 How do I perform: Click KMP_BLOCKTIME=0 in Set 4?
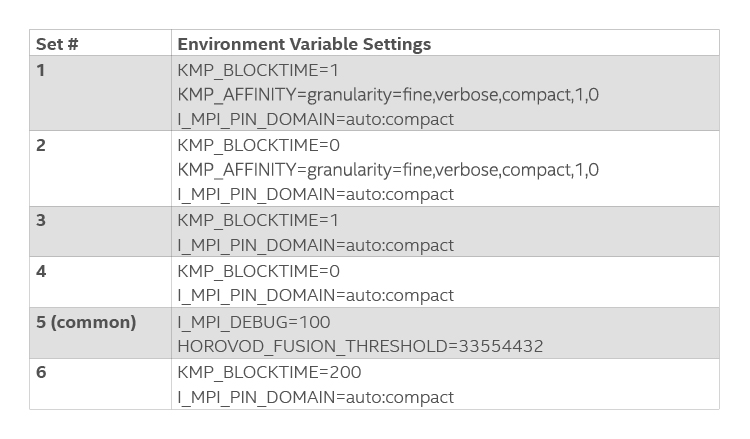[x=258, y=271]
